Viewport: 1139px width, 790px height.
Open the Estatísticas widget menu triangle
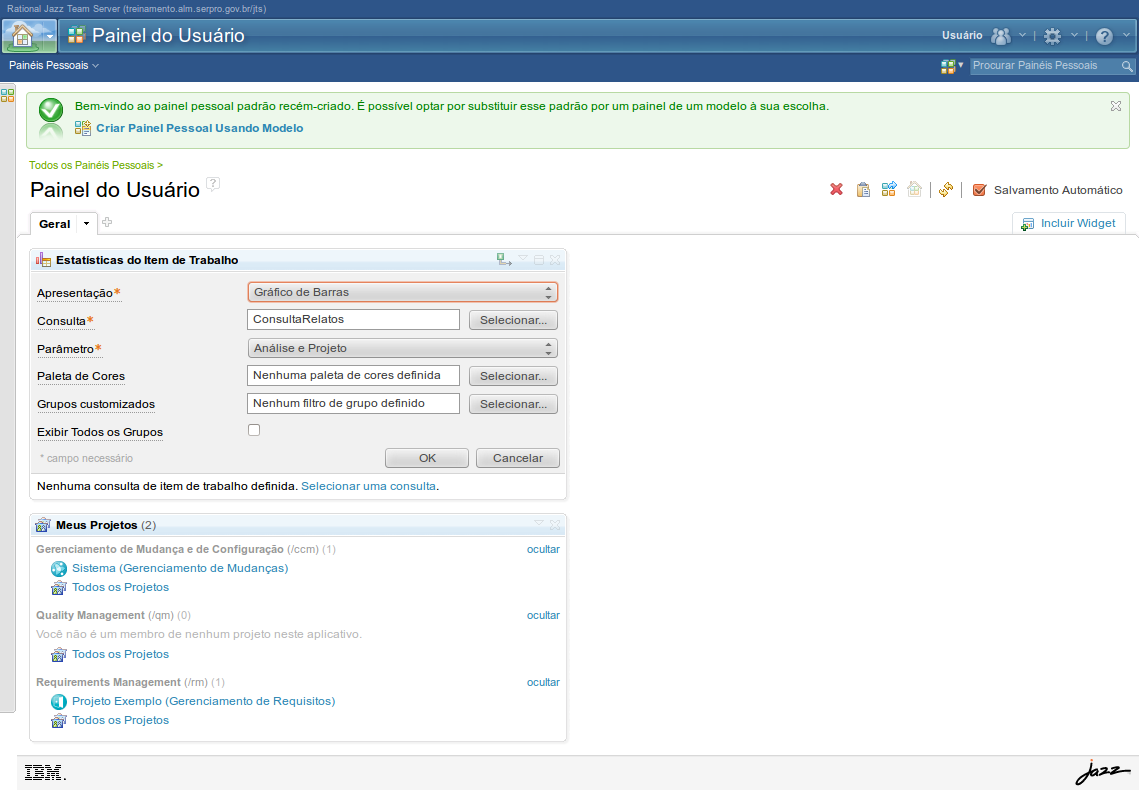(523, 258)
